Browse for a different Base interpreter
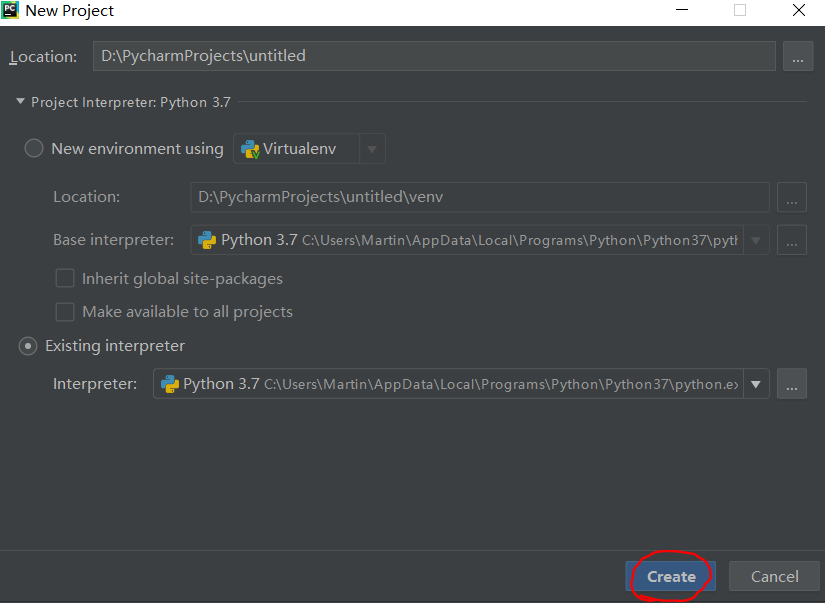The image size is (825, 603). (x=791, y=240)
